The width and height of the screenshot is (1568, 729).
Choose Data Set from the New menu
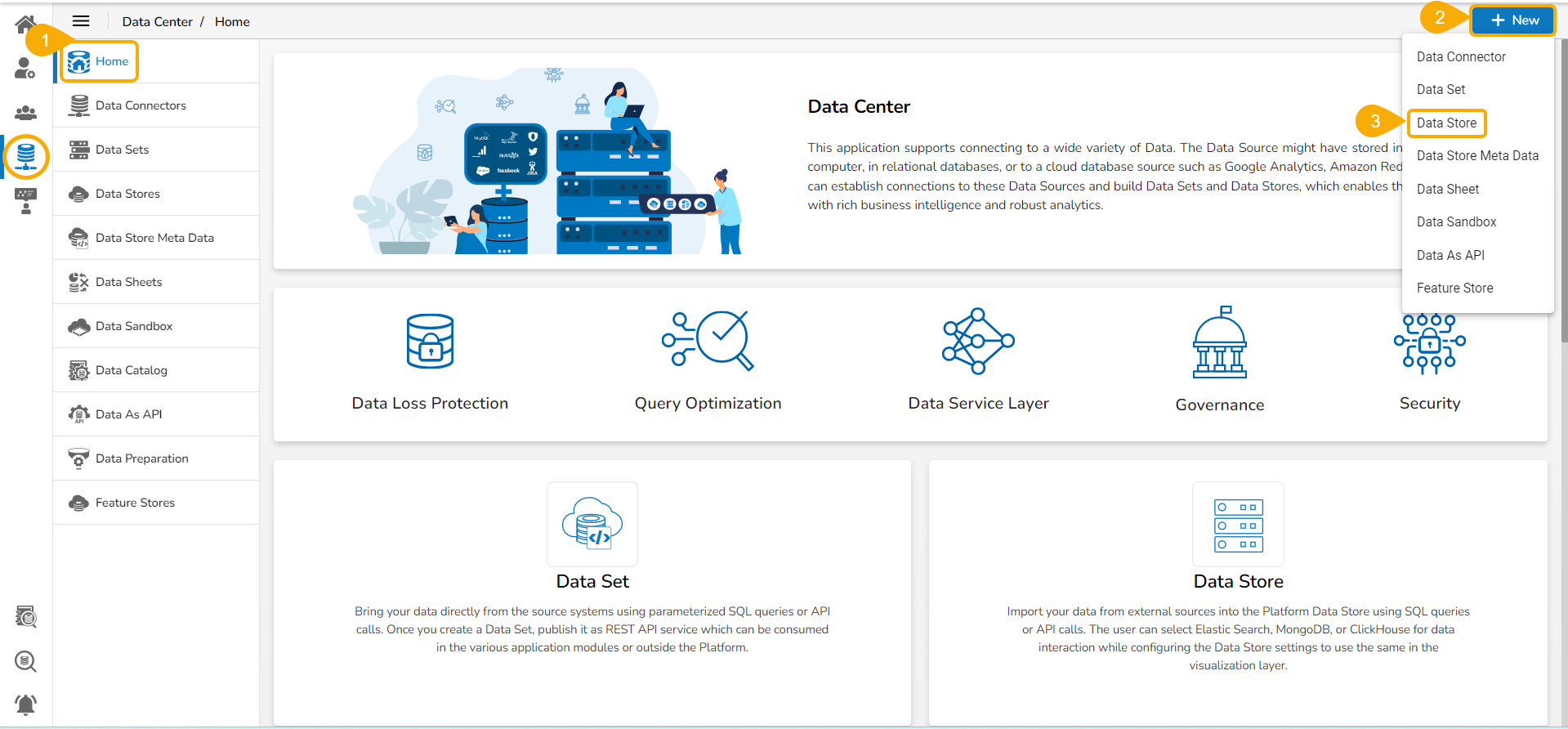[1441, 89]
